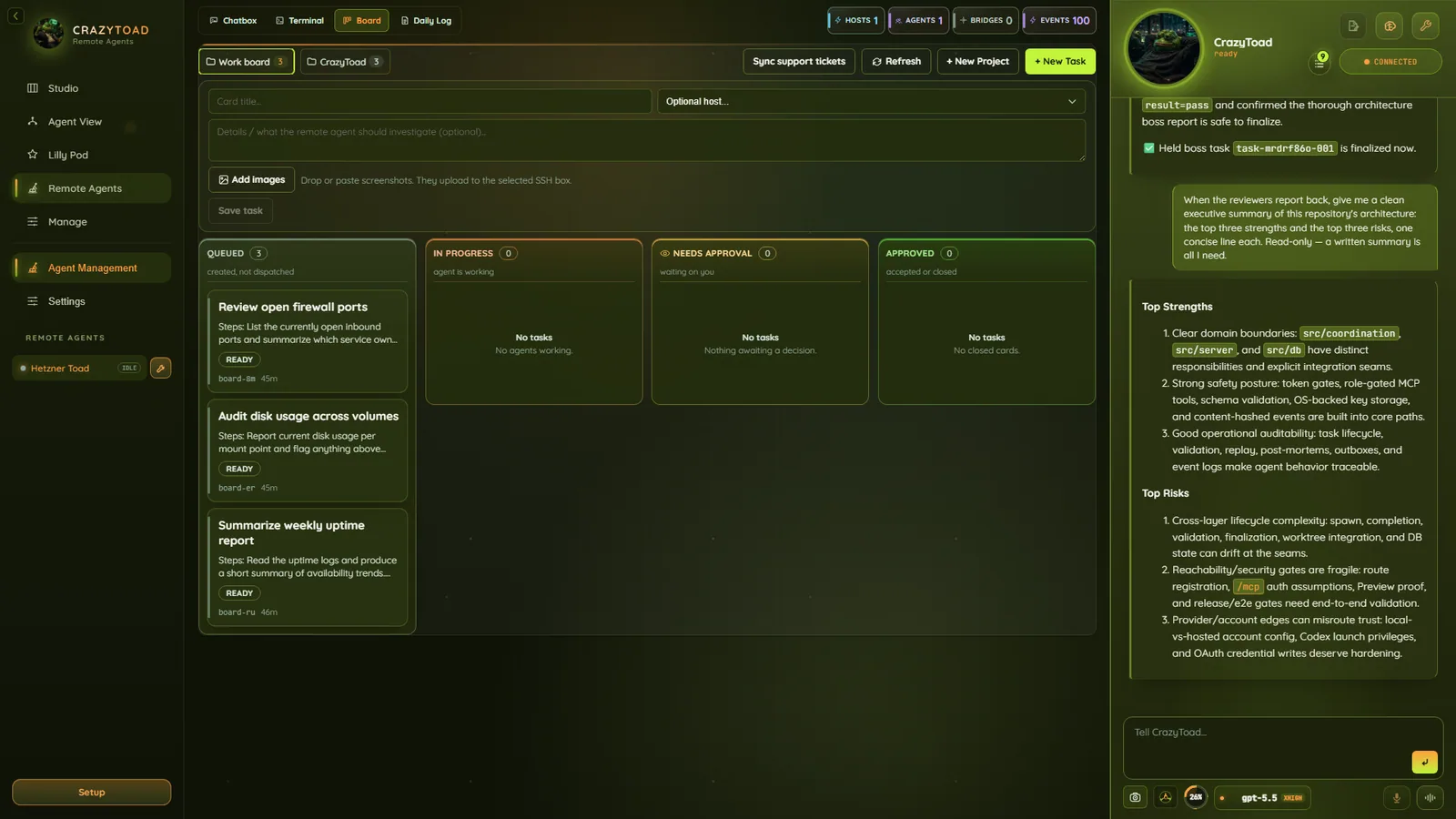Select the CrazyToad project tab

click(x=345, y=62)
